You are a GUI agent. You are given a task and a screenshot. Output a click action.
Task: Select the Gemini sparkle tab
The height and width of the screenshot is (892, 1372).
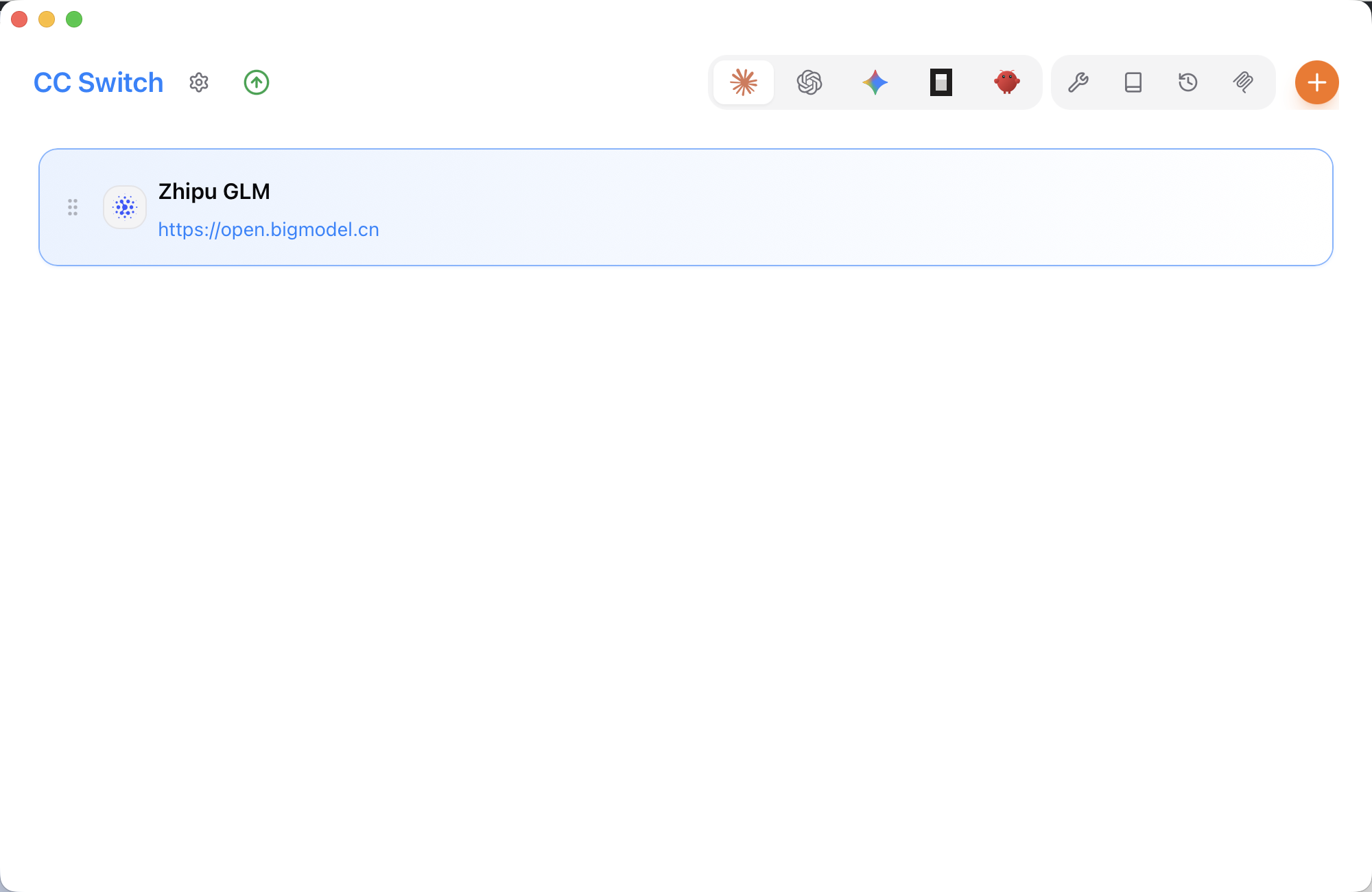[x=875, y=82]
